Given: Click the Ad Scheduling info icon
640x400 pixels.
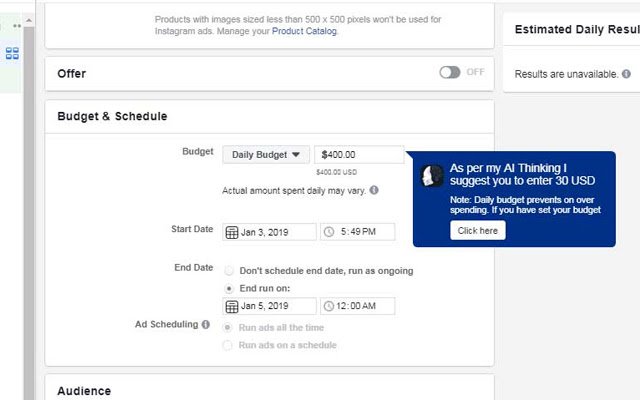Looking at the screenshot, I should click(x=206, y=325).
